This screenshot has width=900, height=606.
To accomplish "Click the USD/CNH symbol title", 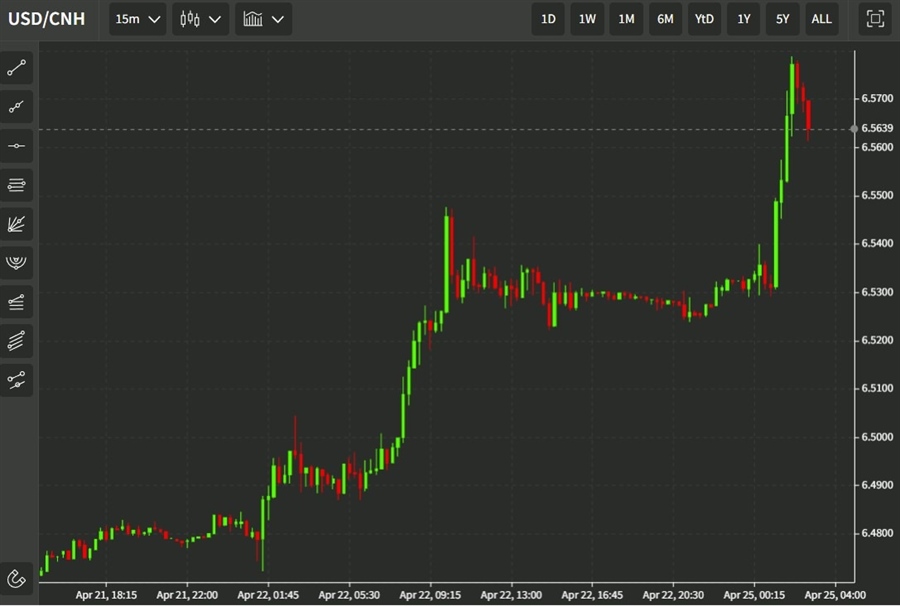I will (x=46, y=19).
